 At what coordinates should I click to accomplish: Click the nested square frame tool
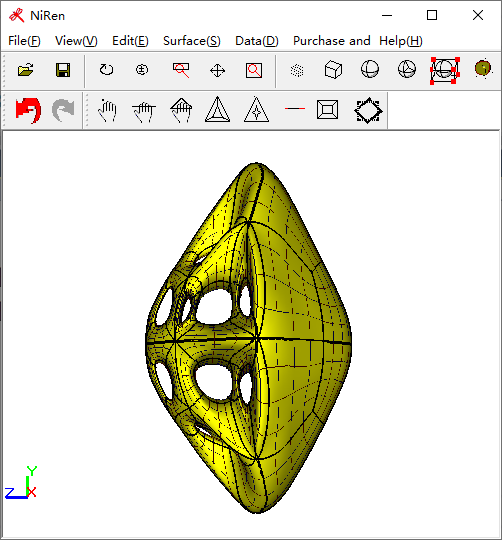[327, 110]
